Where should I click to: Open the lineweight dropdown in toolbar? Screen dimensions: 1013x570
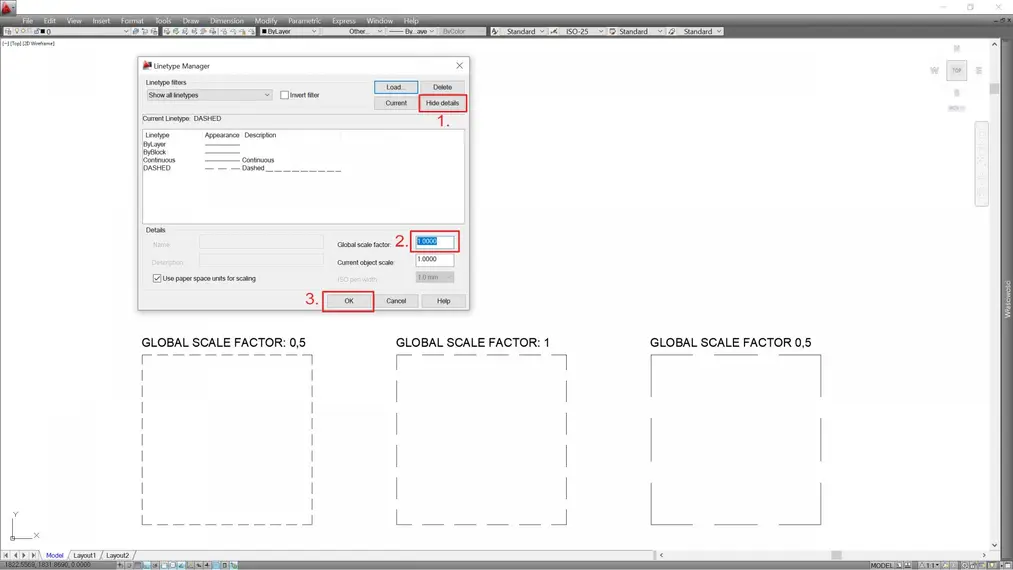(x=411, y=31)
